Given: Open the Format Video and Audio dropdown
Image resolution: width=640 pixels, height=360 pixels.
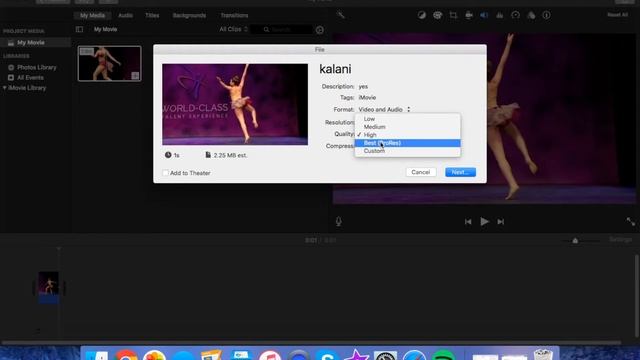Looking at the screenshot, I should click(x=384, y=109).
